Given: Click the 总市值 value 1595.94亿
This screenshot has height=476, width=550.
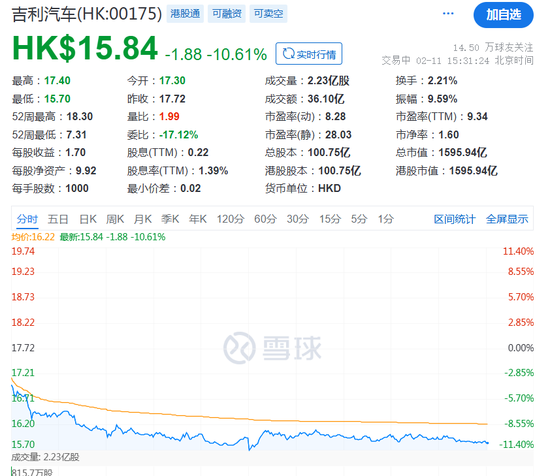Looking at the screenshot, I should click(463, 153).
